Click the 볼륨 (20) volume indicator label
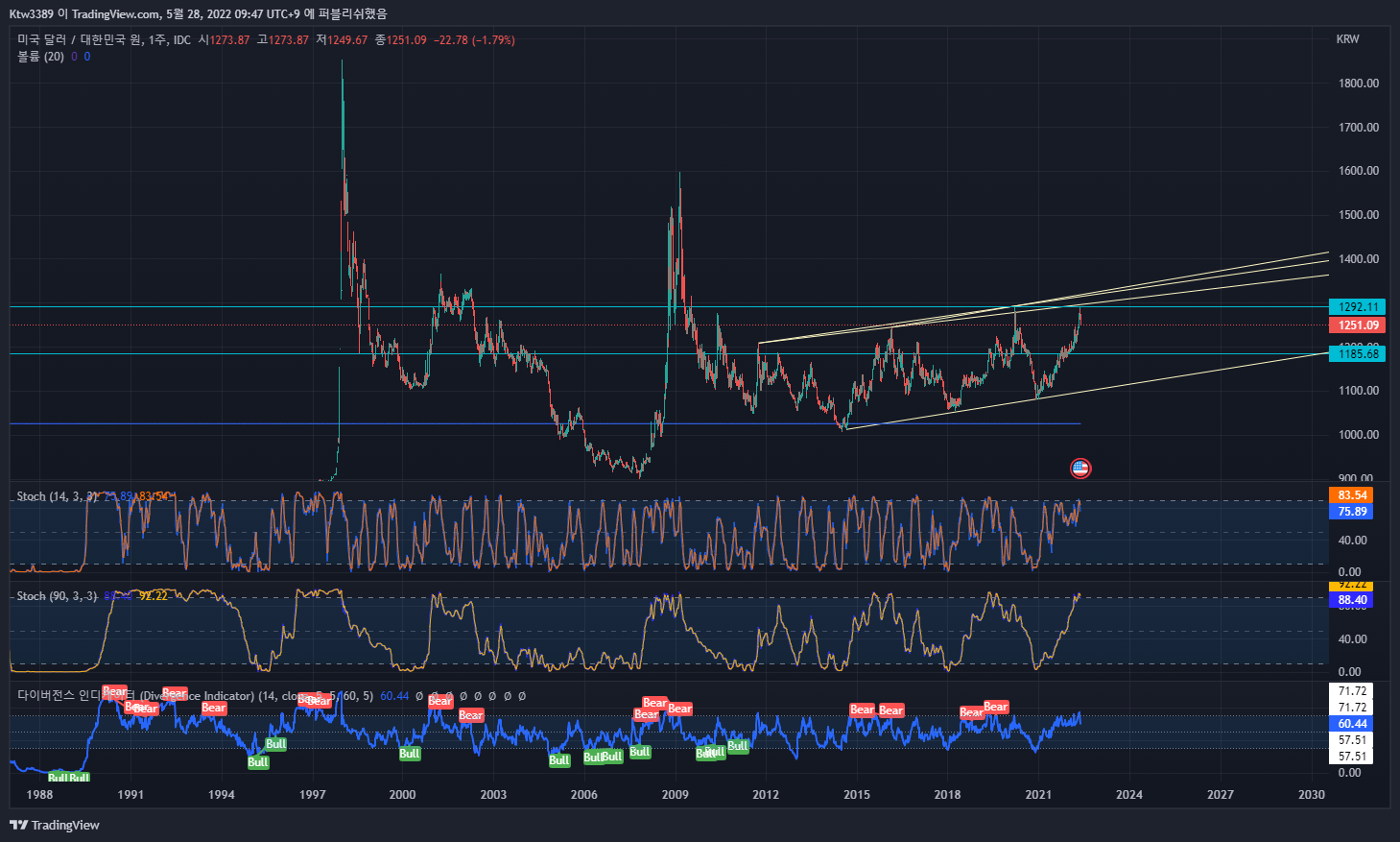This screenshot has width=1400, height=842. point(40,57)
